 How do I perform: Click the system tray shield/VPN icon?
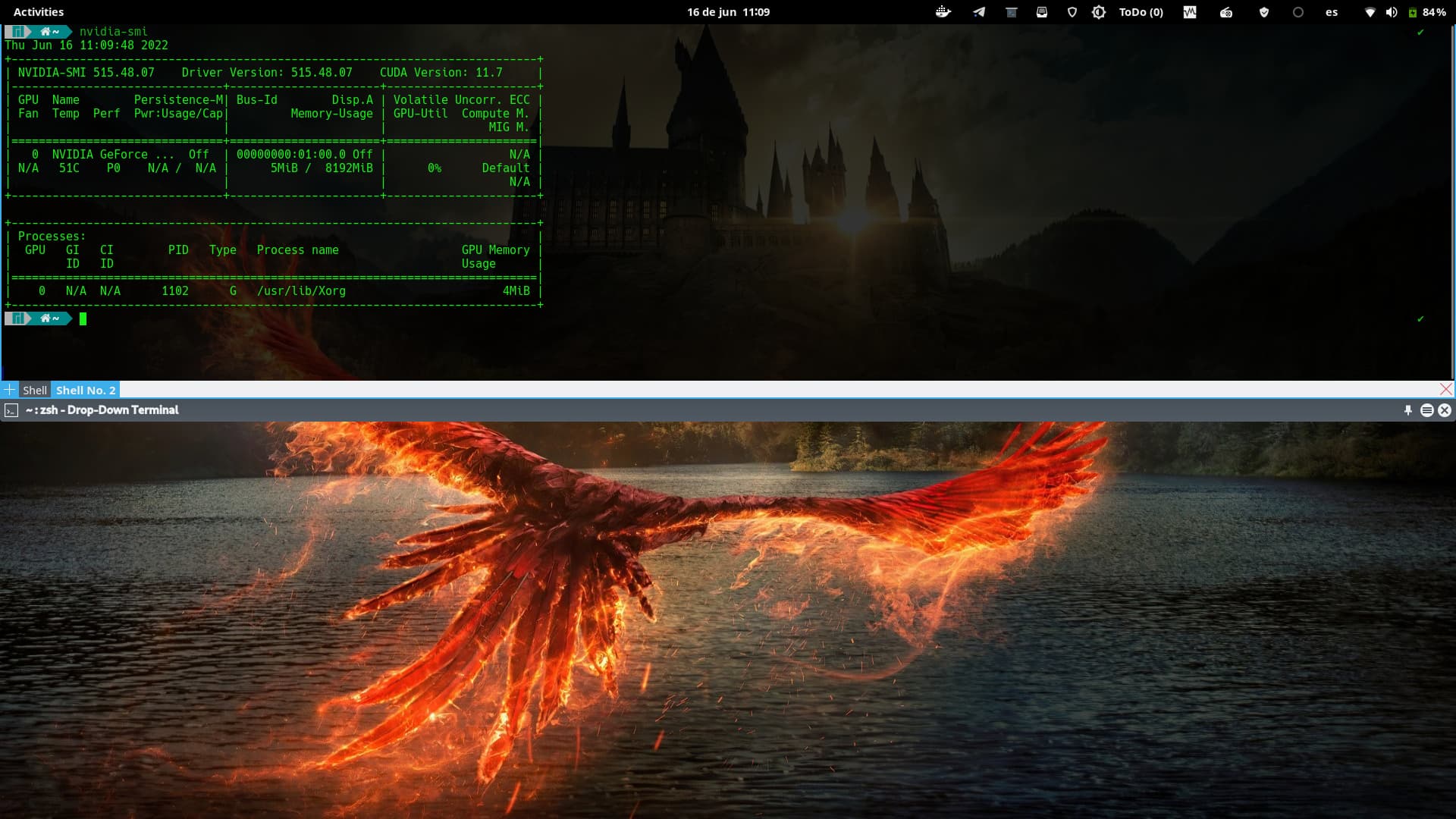pyautogui.click(x=1264, y=12)
